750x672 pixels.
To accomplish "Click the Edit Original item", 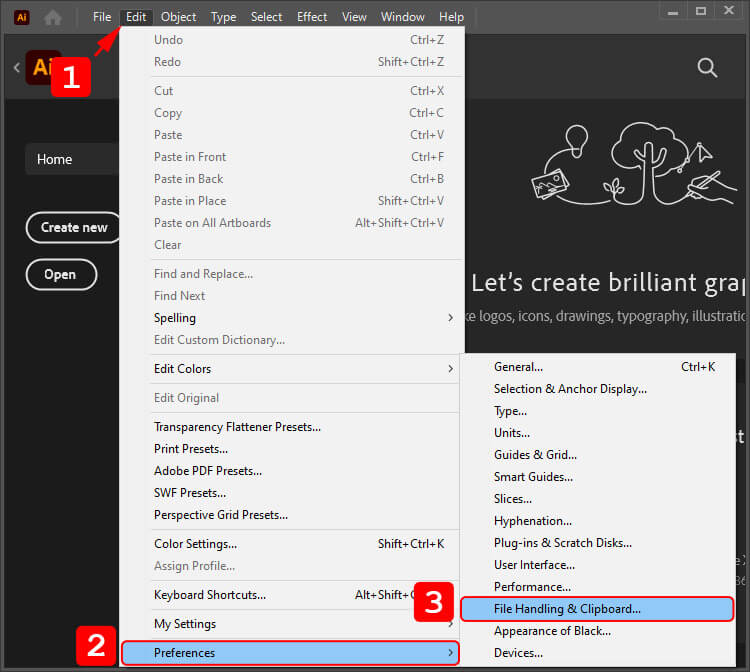I will point(290,398).
